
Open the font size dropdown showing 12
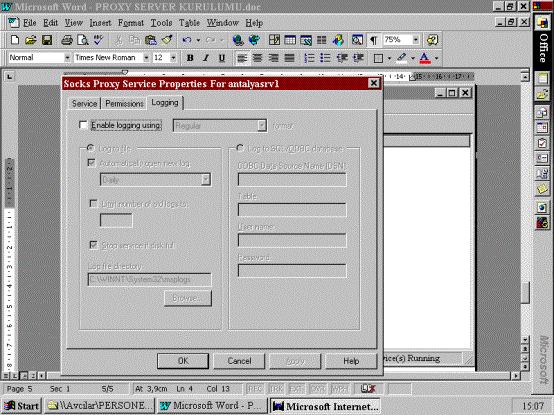point(173,58)
